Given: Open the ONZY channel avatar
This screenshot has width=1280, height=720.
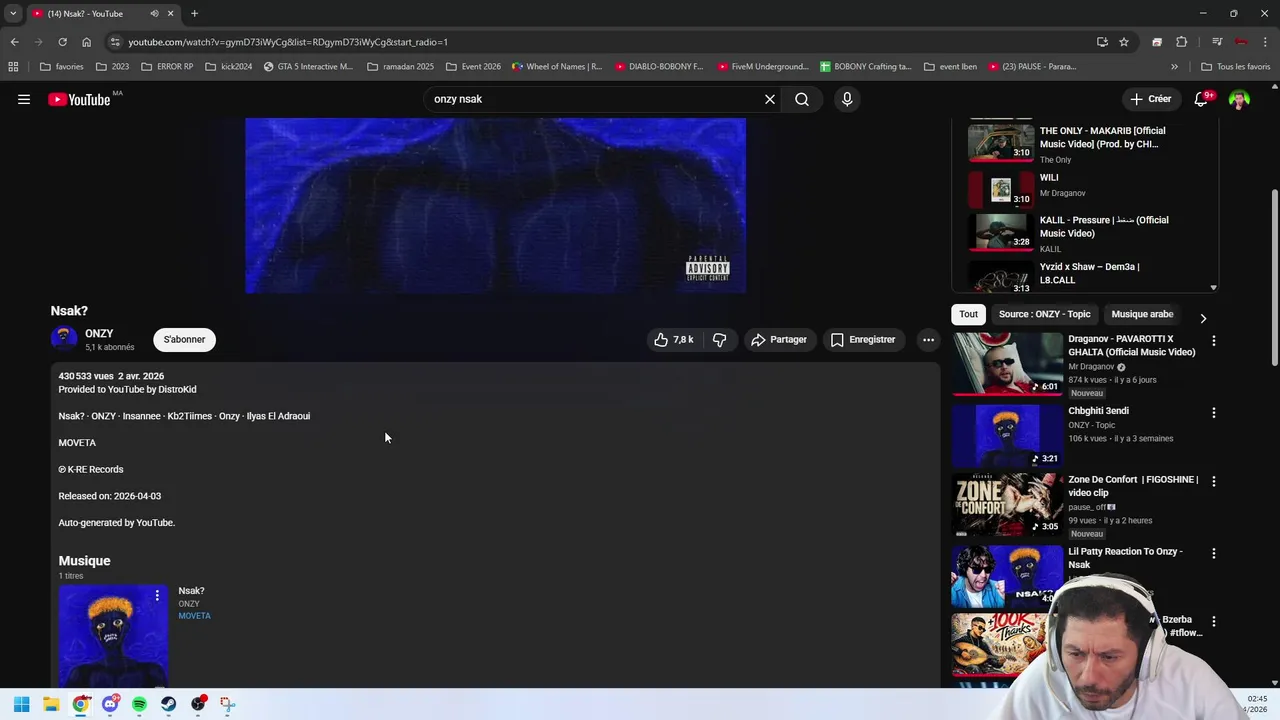Looking at the screenshot, I should click(64, 339).
